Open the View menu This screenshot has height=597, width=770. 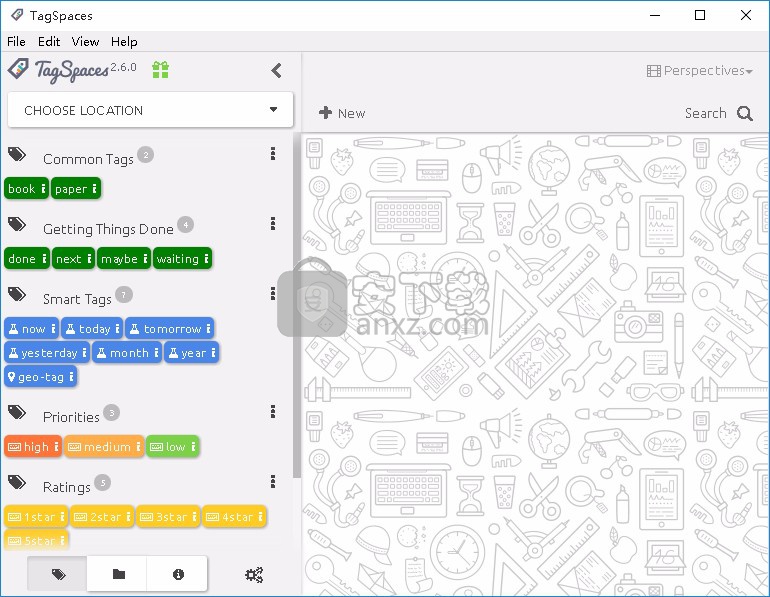tap(85, 42)
